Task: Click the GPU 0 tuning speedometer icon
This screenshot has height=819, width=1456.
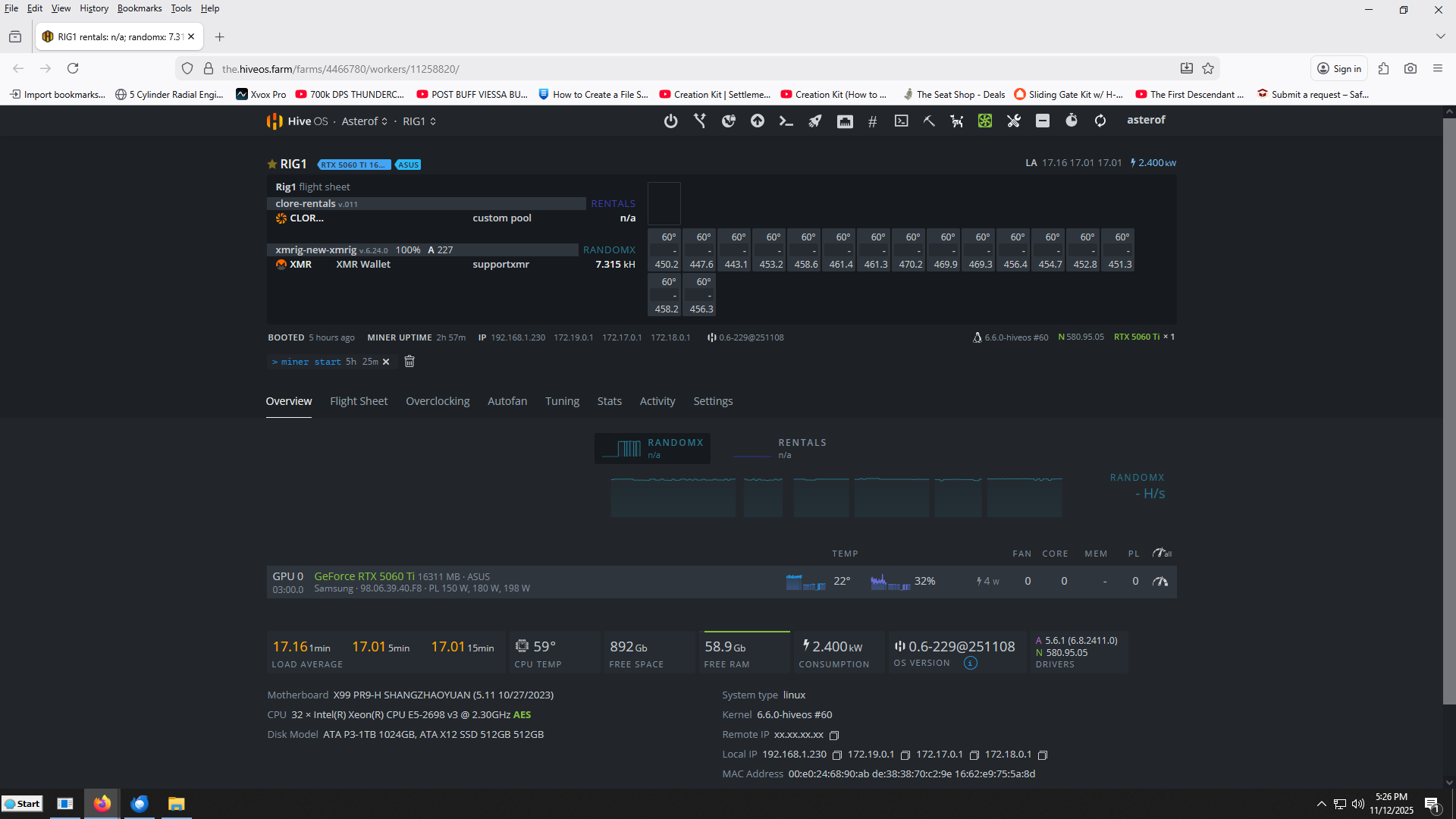Action: click(1159, 582)
